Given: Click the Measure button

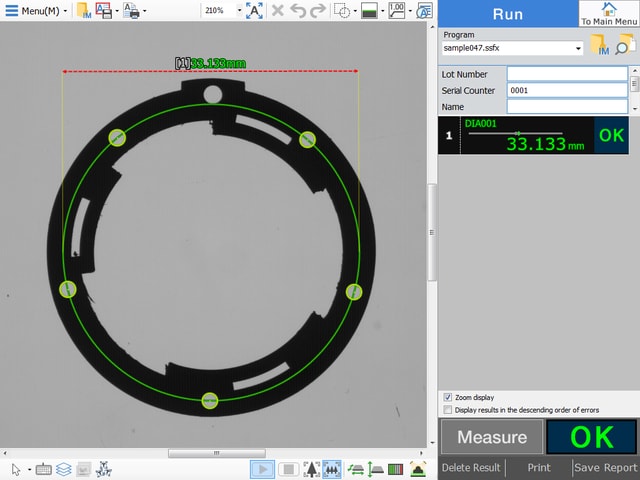Looking at the screenshot, I should pos(492,437).
